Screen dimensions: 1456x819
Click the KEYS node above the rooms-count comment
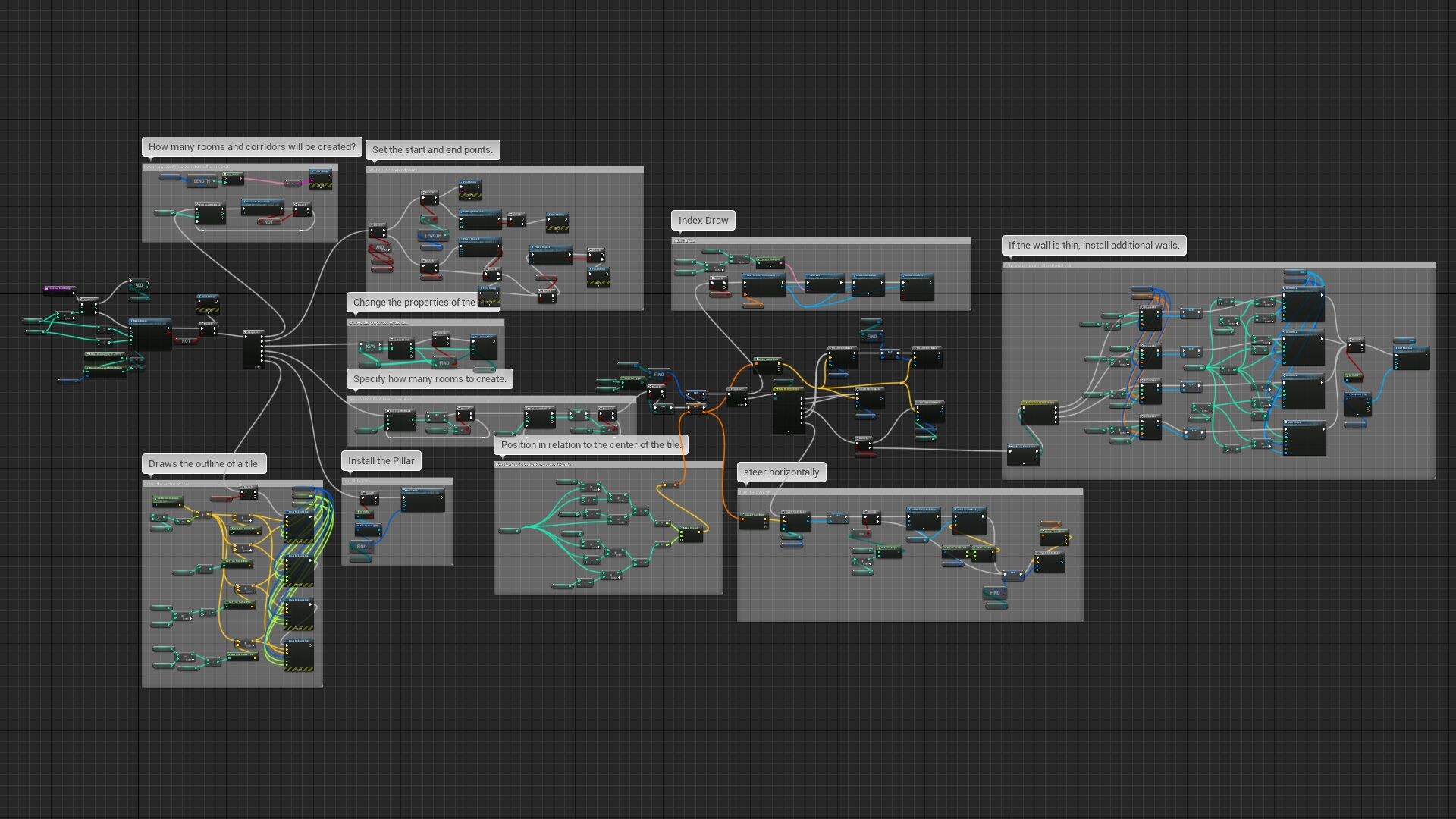tap(372, 347)
